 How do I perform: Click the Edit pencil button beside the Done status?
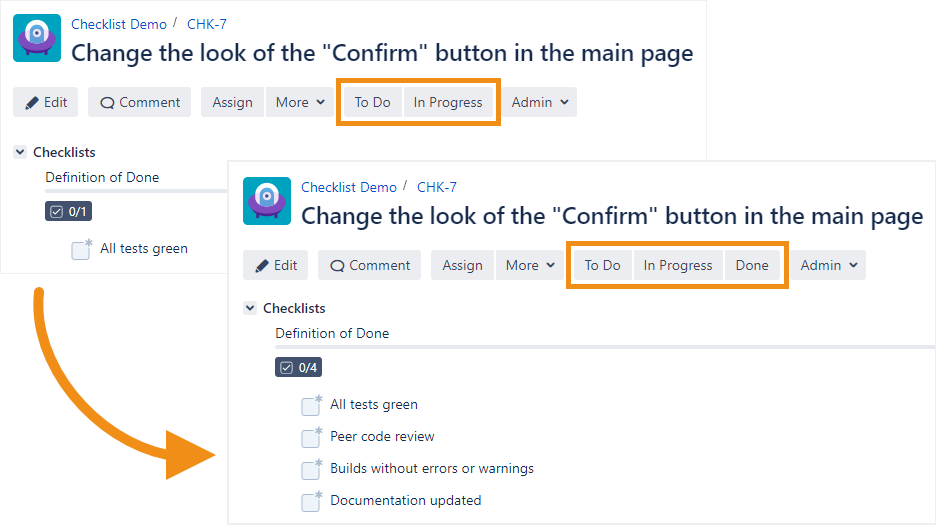coord(276,265)
